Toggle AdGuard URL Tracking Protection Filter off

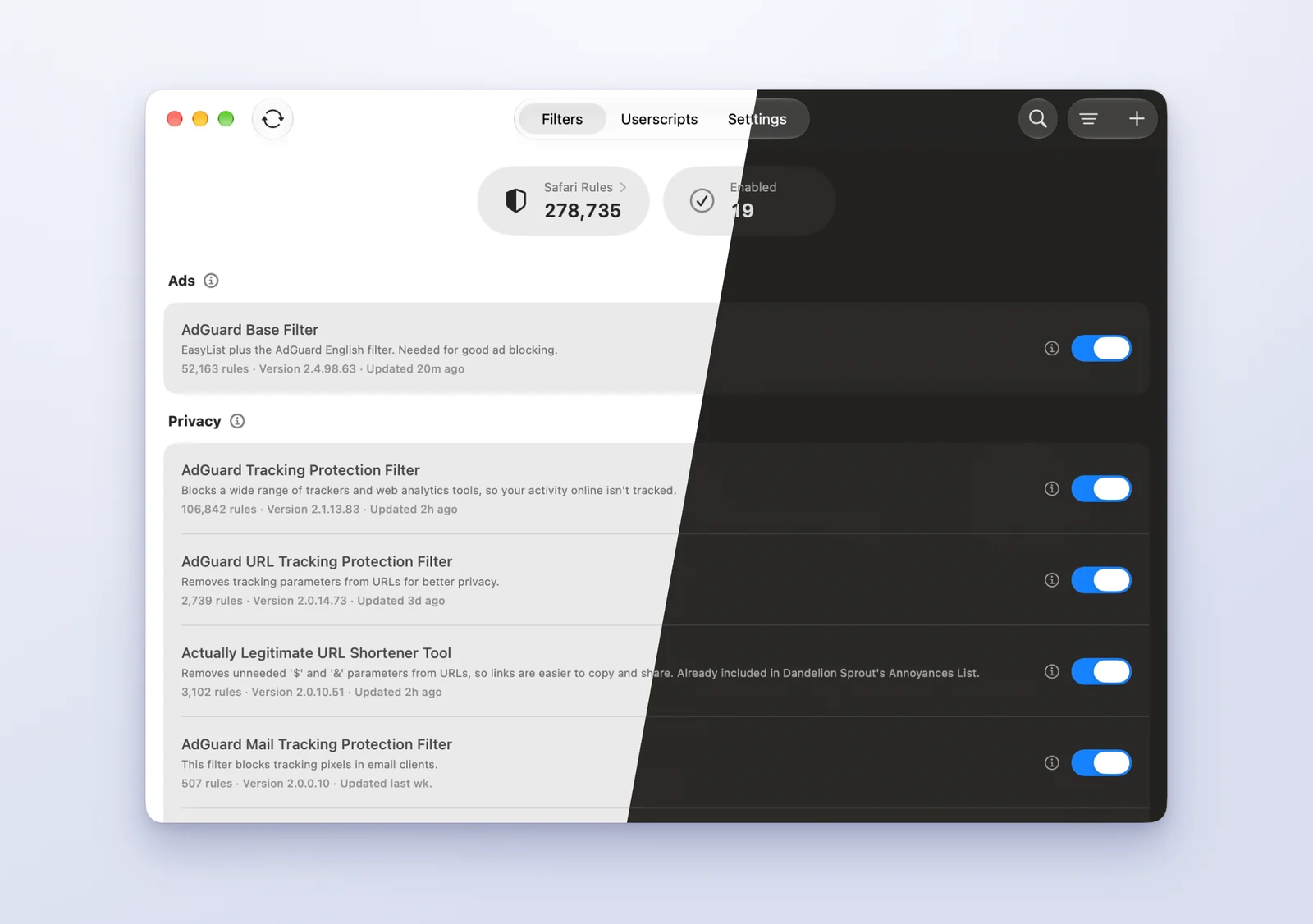point(1101,580)
